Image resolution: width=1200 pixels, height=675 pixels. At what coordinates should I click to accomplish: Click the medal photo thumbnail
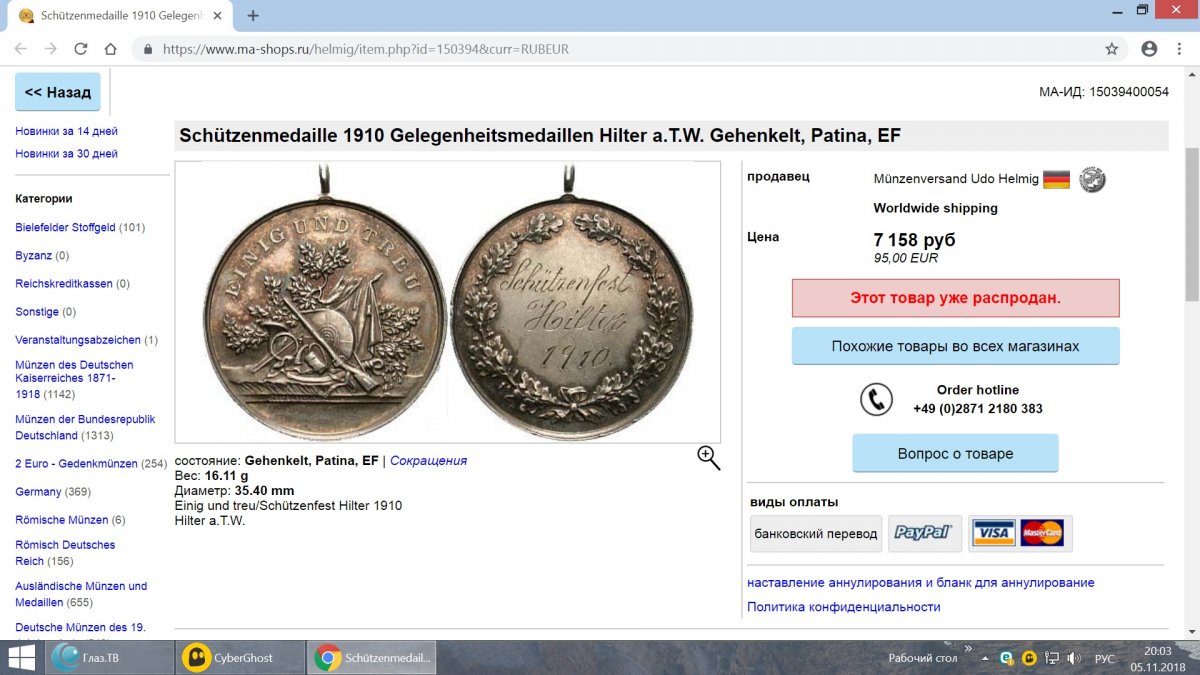click(448, 302)
